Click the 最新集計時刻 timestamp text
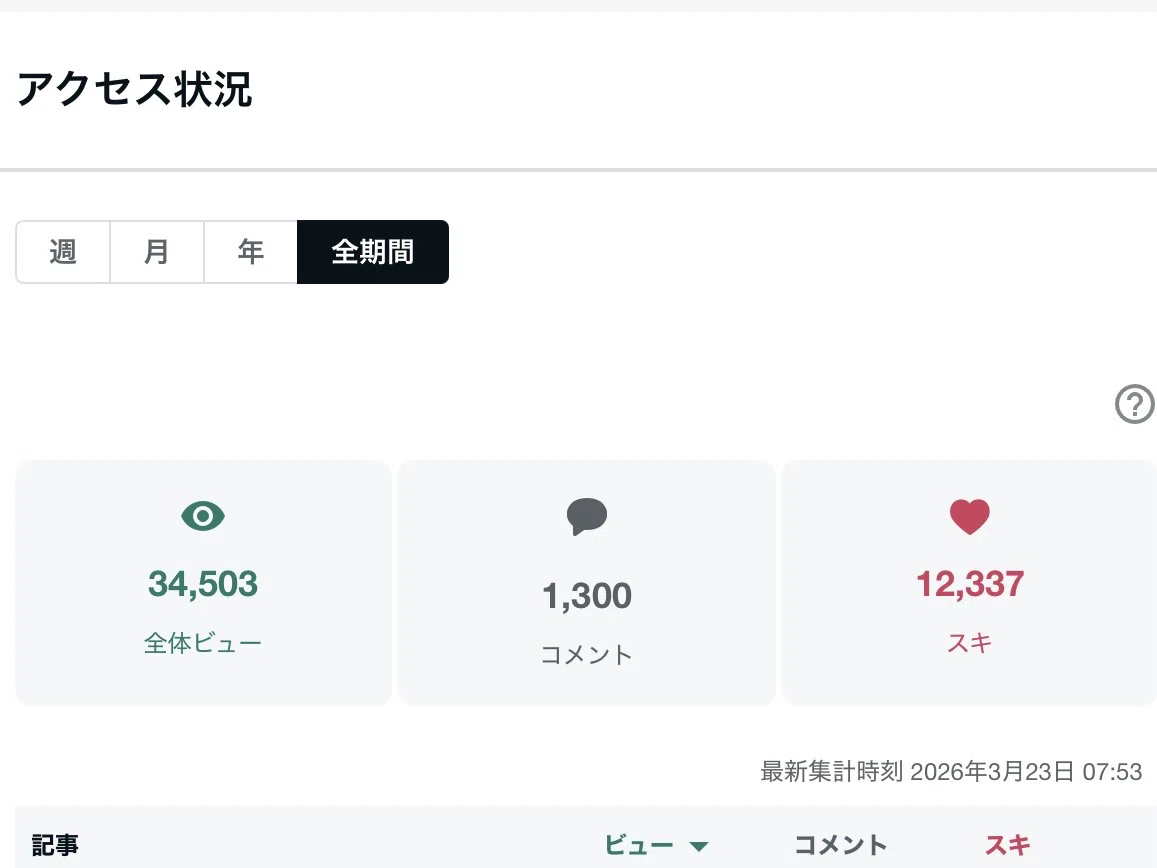 pyautogui.click(x=951, y=772)
